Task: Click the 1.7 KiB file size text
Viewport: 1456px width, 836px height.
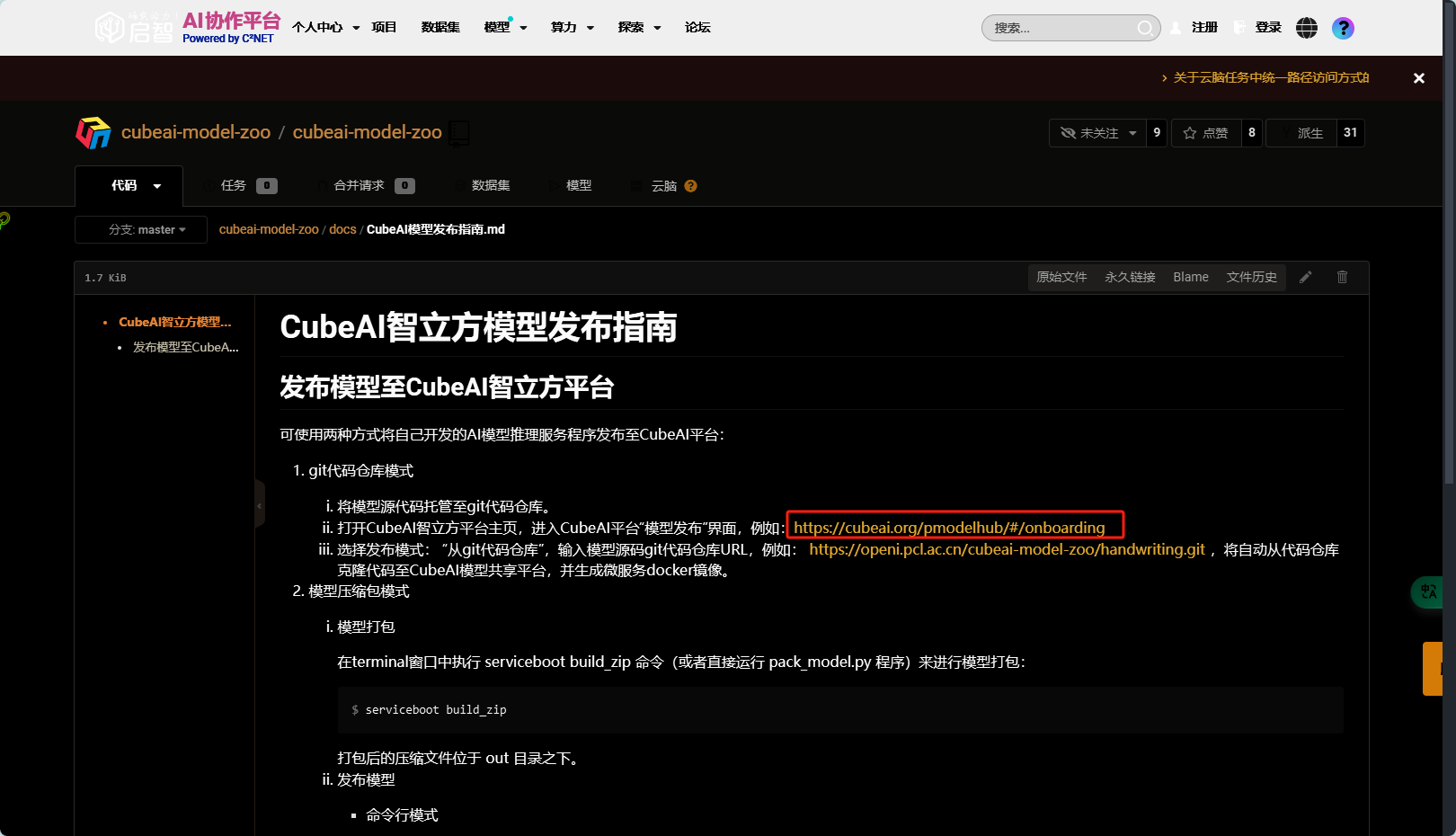Action: click(x=105, y=278)
